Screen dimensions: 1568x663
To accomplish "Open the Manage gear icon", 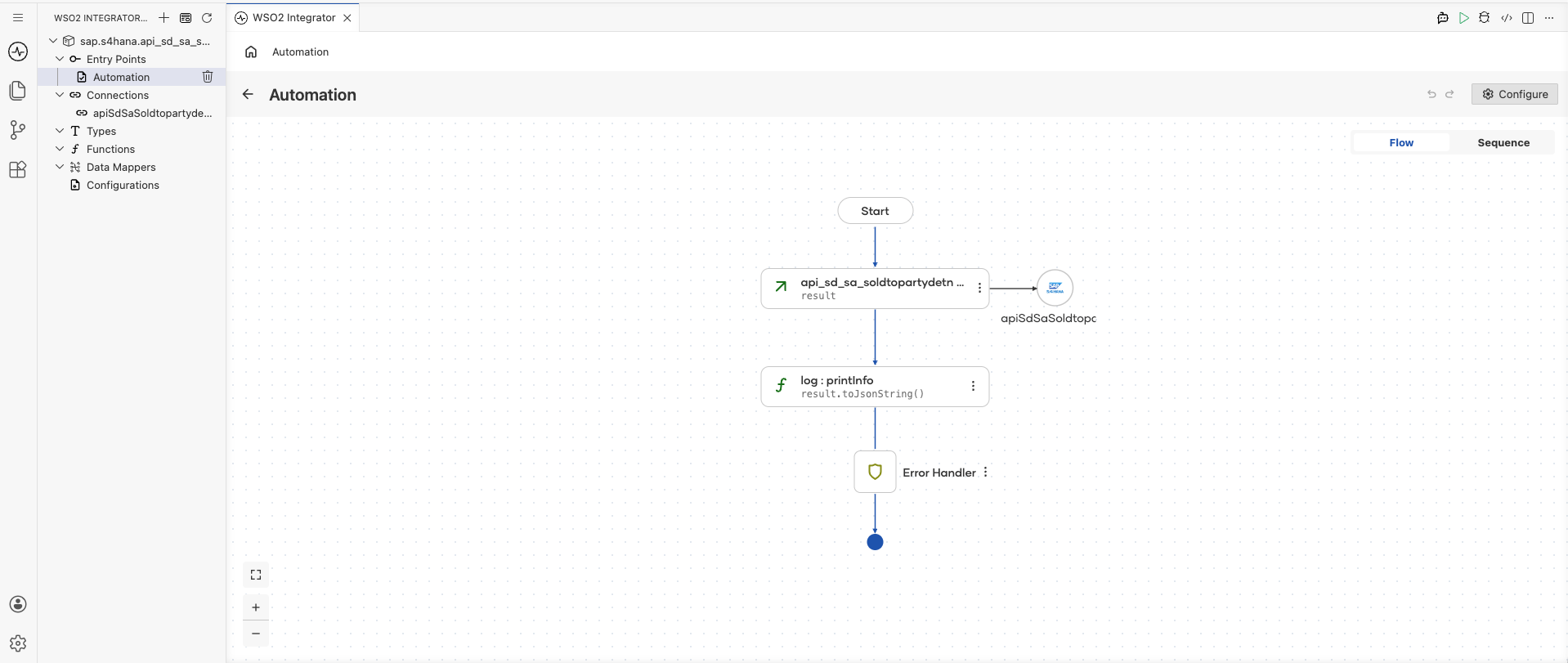I will coord(18,643).
